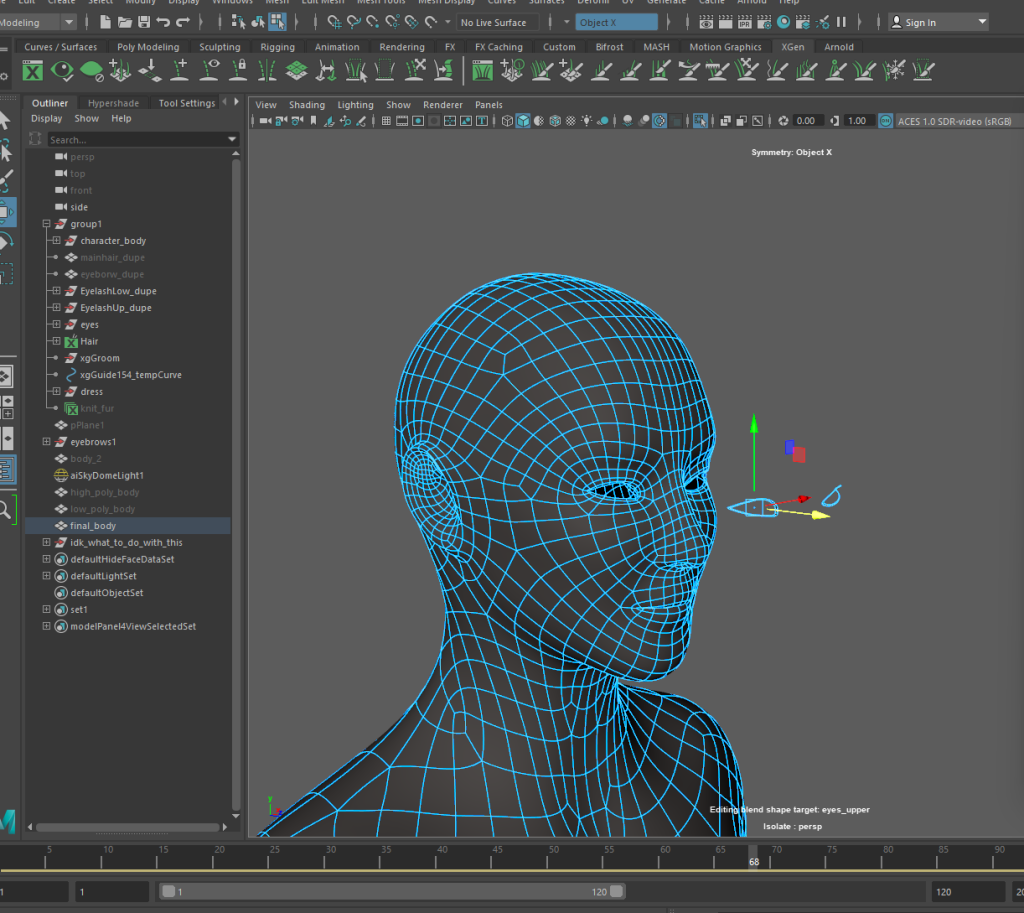1024x913 pixels.
Task: Click the aiSkyDomeLight1 node icon
Action: 61,476
